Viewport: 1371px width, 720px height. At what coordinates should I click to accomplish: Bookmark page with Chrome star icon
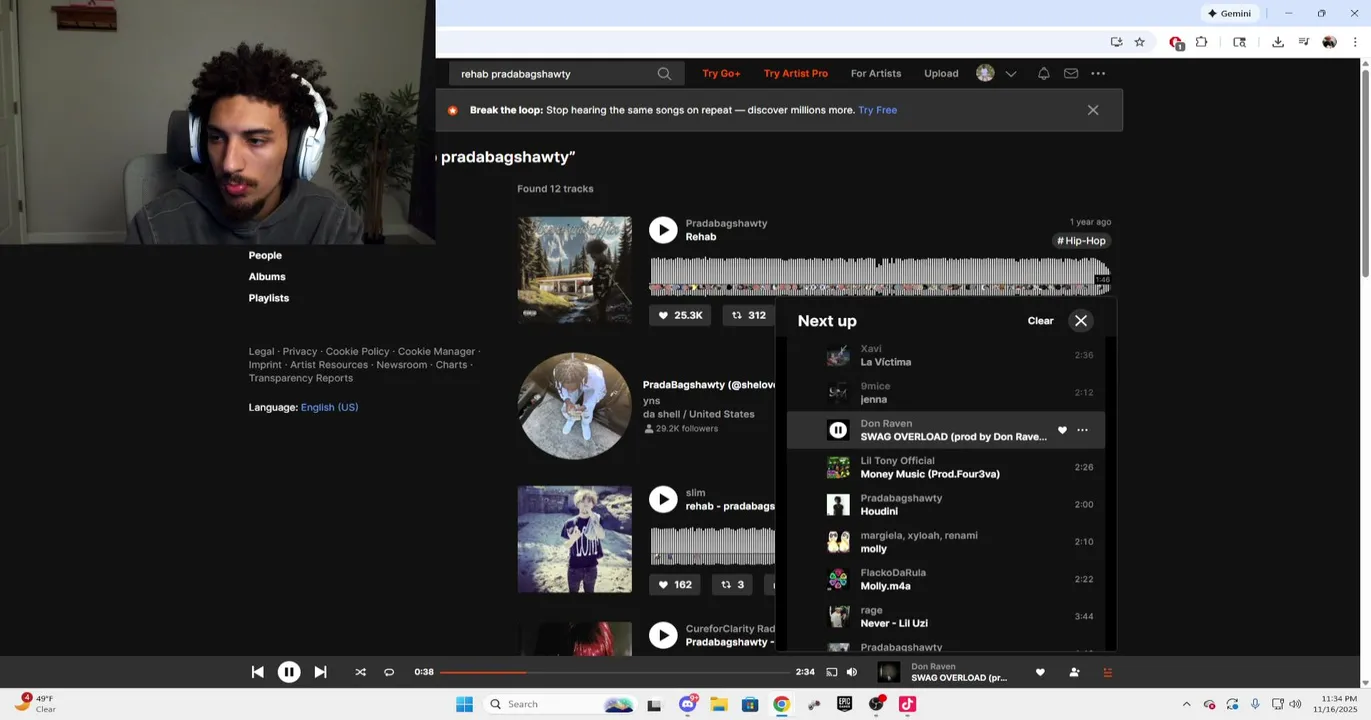1139,42
